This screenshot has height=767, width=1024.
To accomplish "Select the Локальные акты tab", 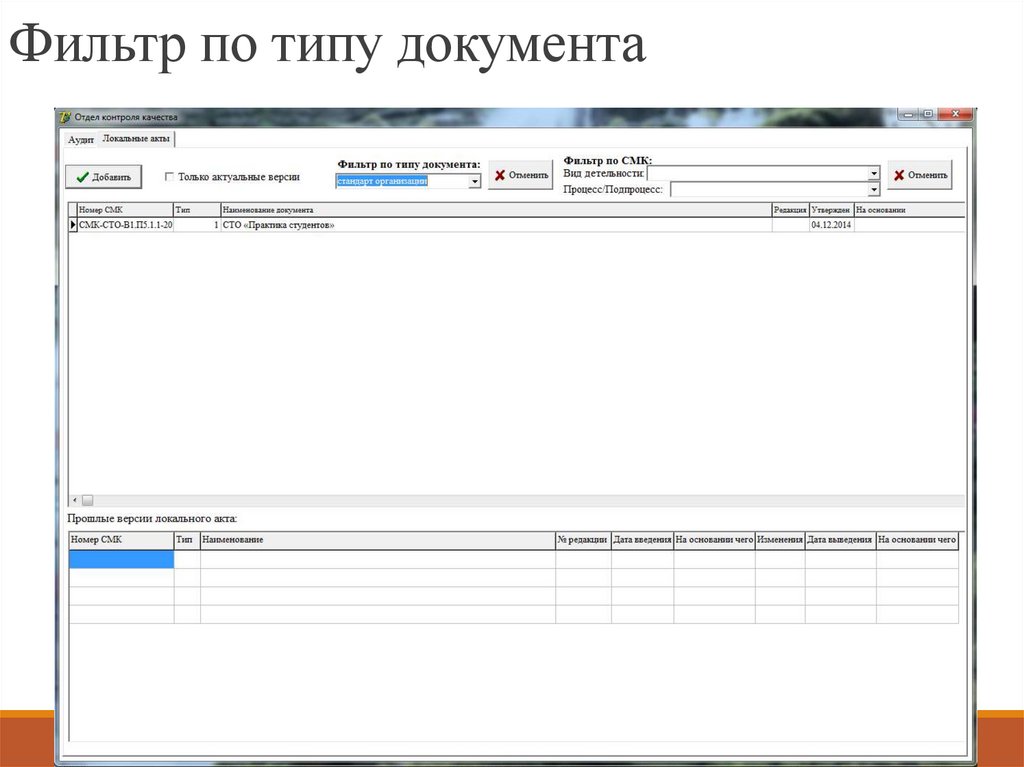I will point(136,139).
